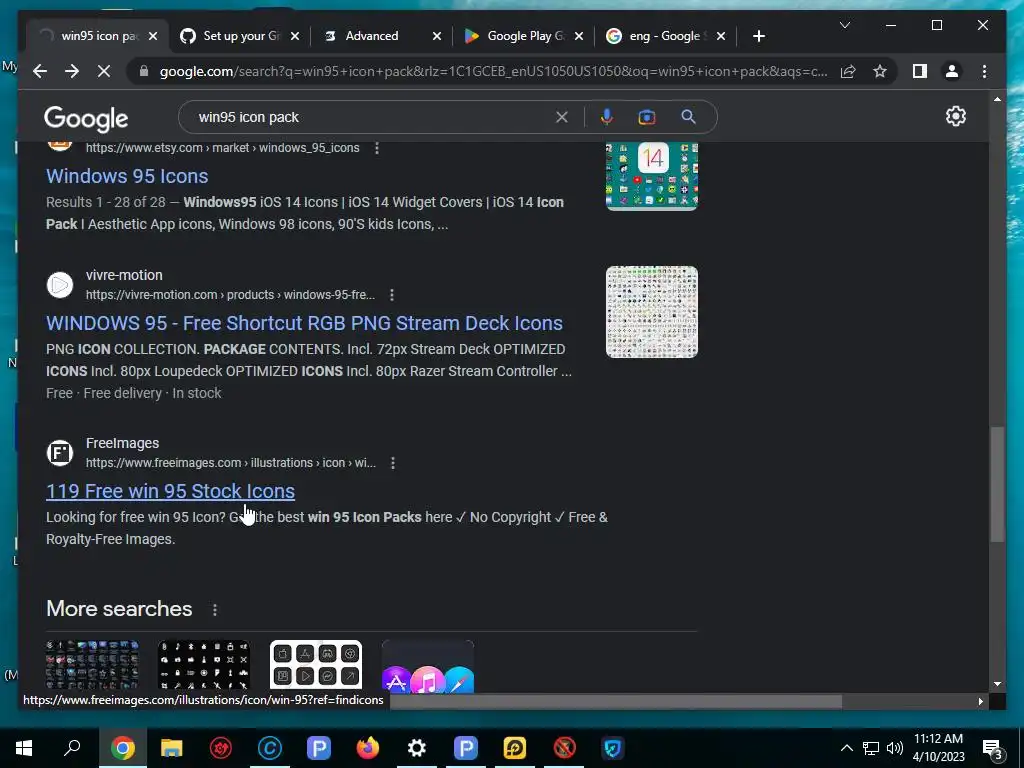
Task: Show hidden system tray icons
Action: tap(846, 748)
